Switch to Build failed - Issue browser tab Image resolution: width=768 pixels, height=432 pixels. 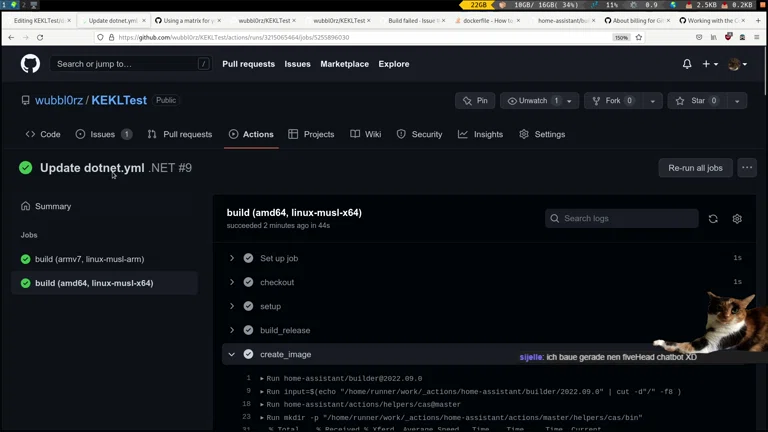click(413, 21)
